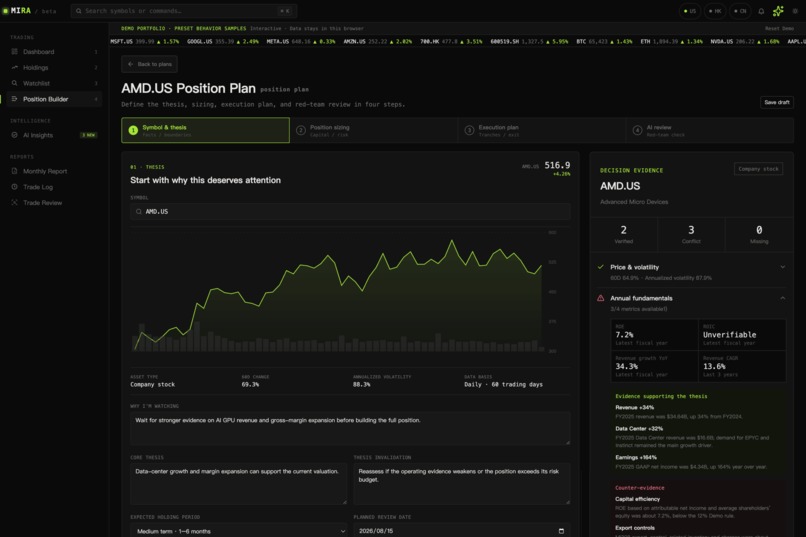Viewport: 806px width, 537px height.
Task: Open AI Insights in the sidebar
Action: [54, 135]
